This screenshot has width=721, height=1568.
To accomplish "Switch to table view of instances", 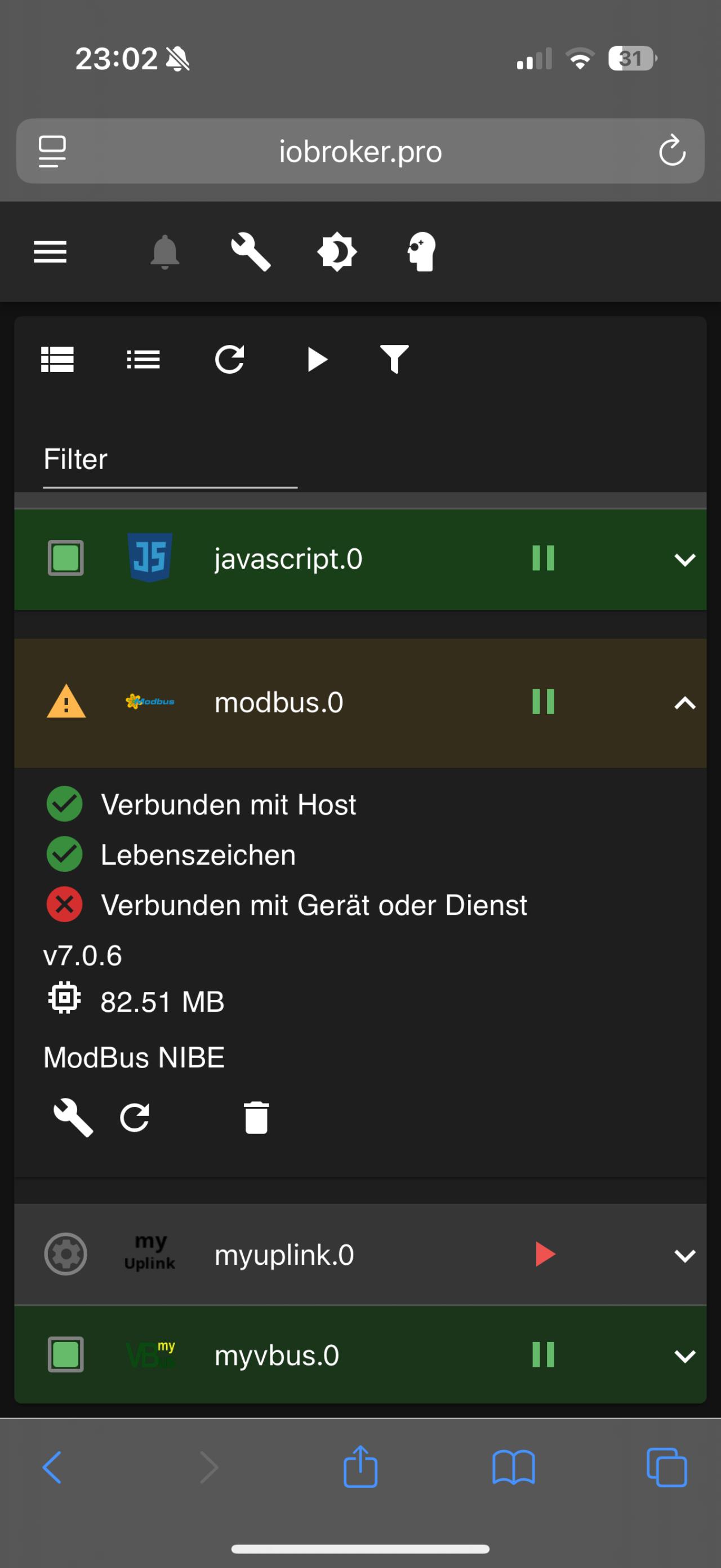I will [x=57, y=359].
